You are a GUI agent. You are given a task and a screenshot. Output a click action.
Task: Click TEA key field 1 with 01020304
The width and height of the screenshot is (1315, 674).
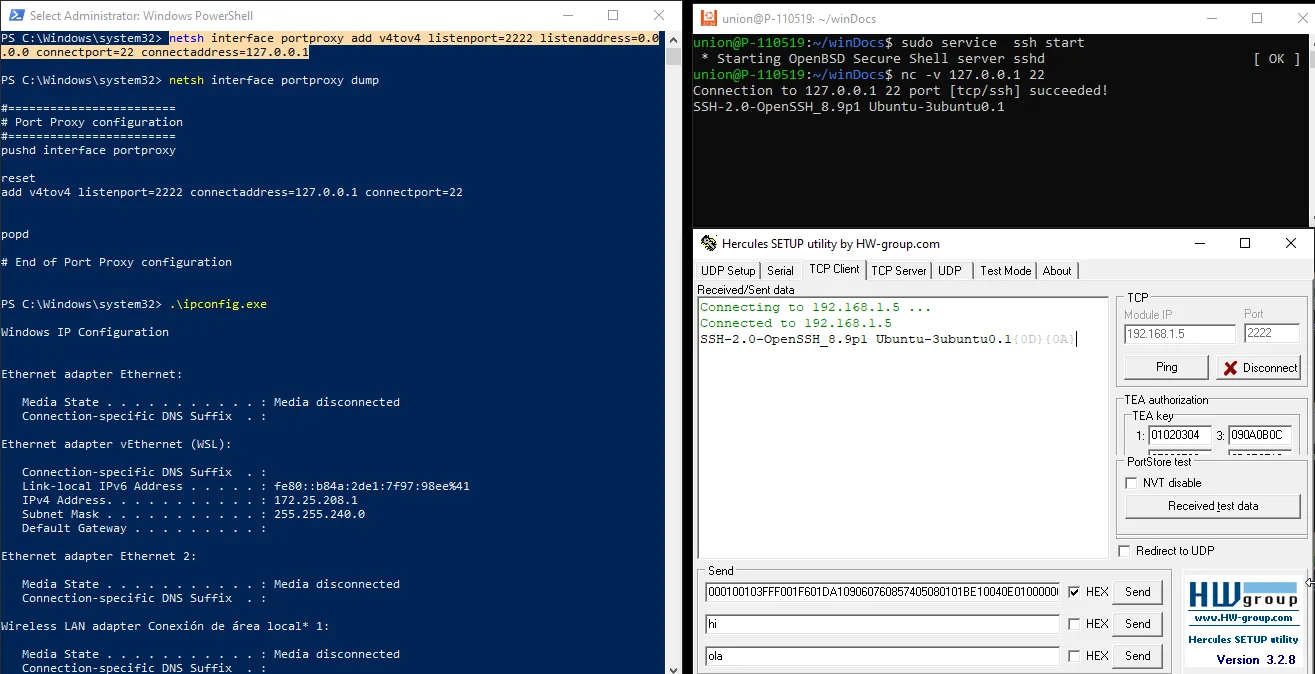point(1179,435)
